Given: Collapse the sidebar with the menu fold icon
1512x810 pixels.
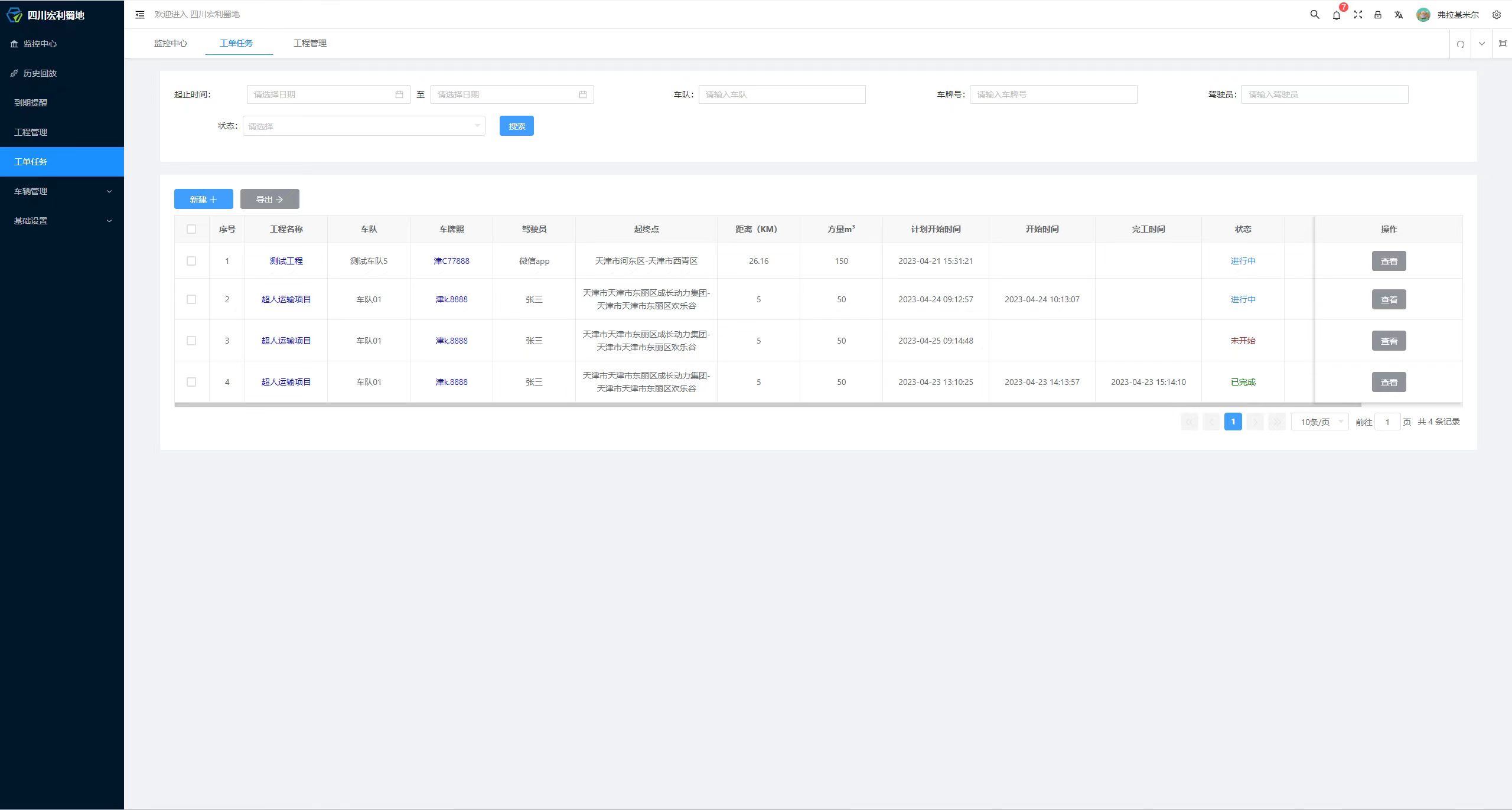Looking at the screenshot, I should [x=140, y=15].
